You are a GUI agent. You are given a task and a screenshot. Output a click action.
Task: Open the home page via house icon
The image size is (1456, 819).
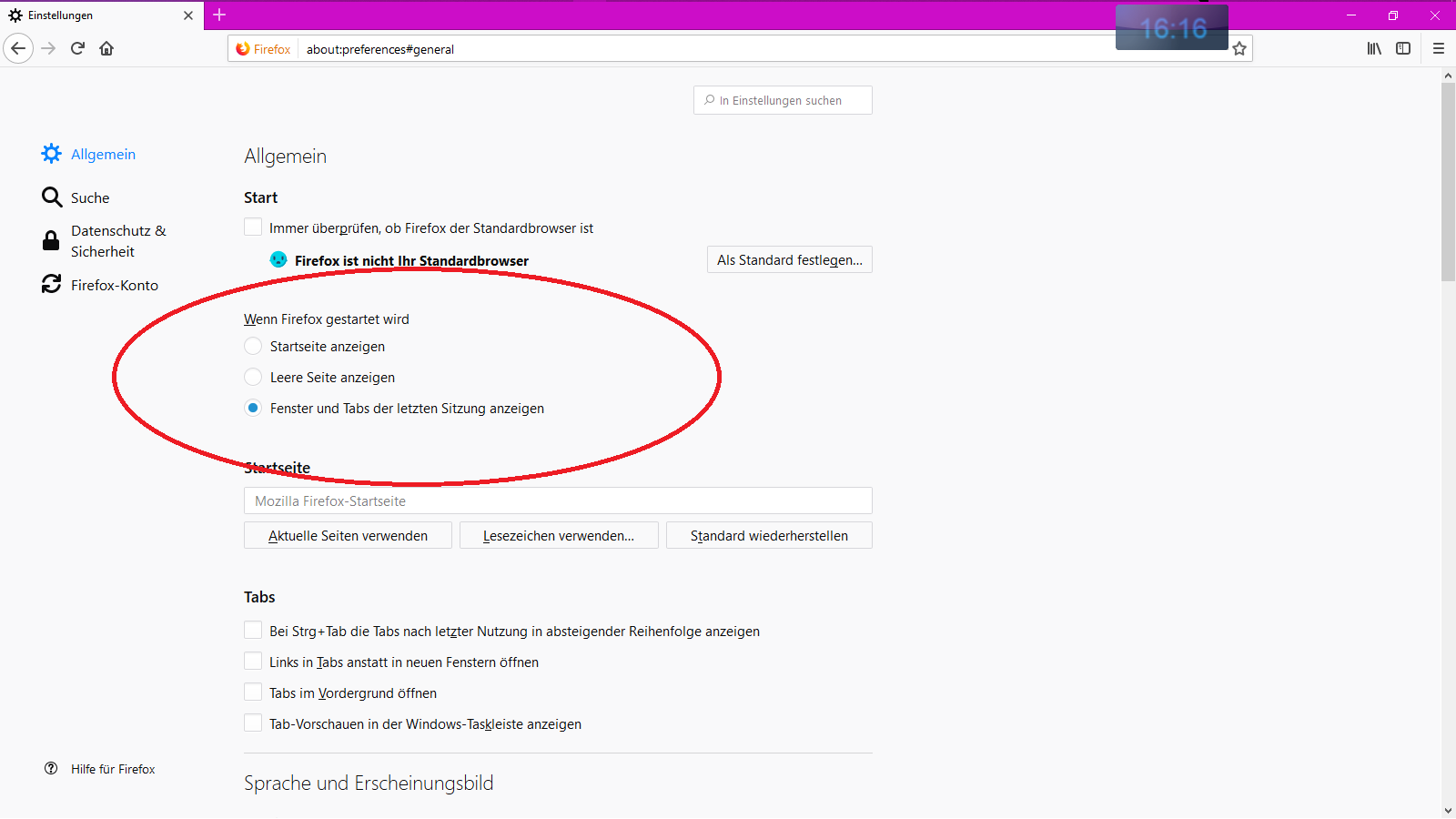(106, 48)
